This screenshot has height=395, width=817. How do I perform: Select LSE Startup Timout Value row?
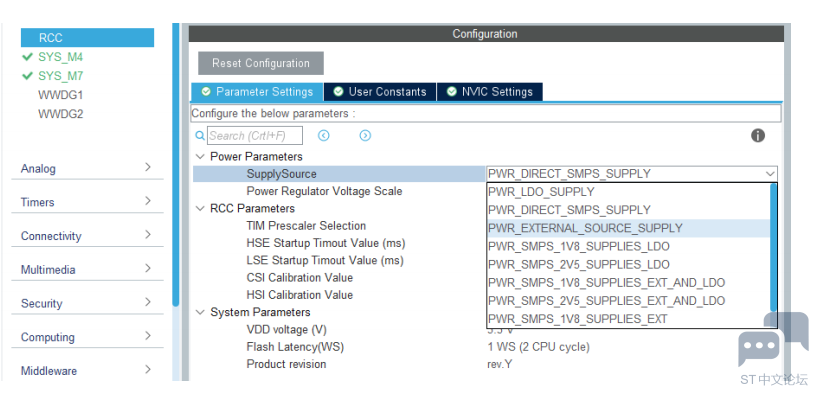coord(325,260)
